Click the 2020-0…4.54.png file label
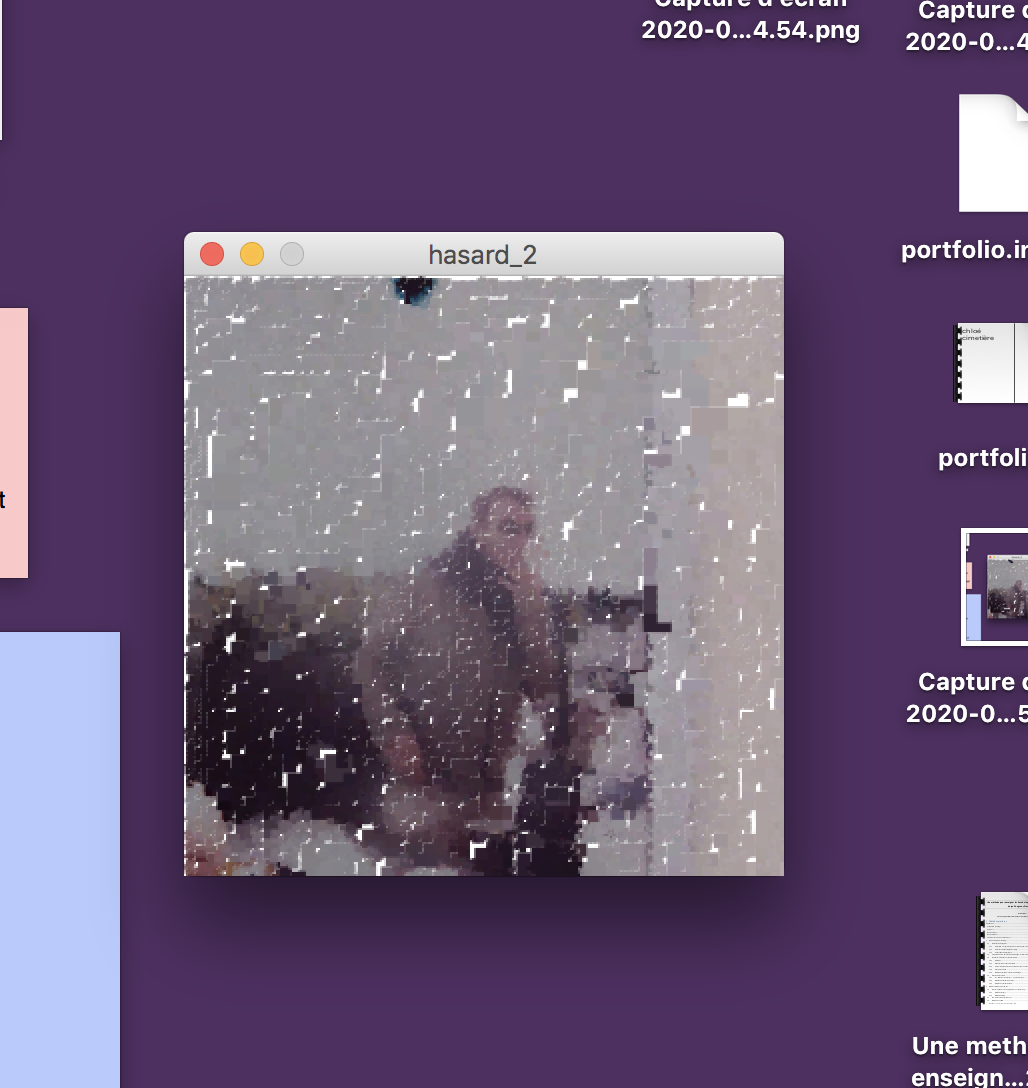Screen dimensions: 1028x1088 750,30
